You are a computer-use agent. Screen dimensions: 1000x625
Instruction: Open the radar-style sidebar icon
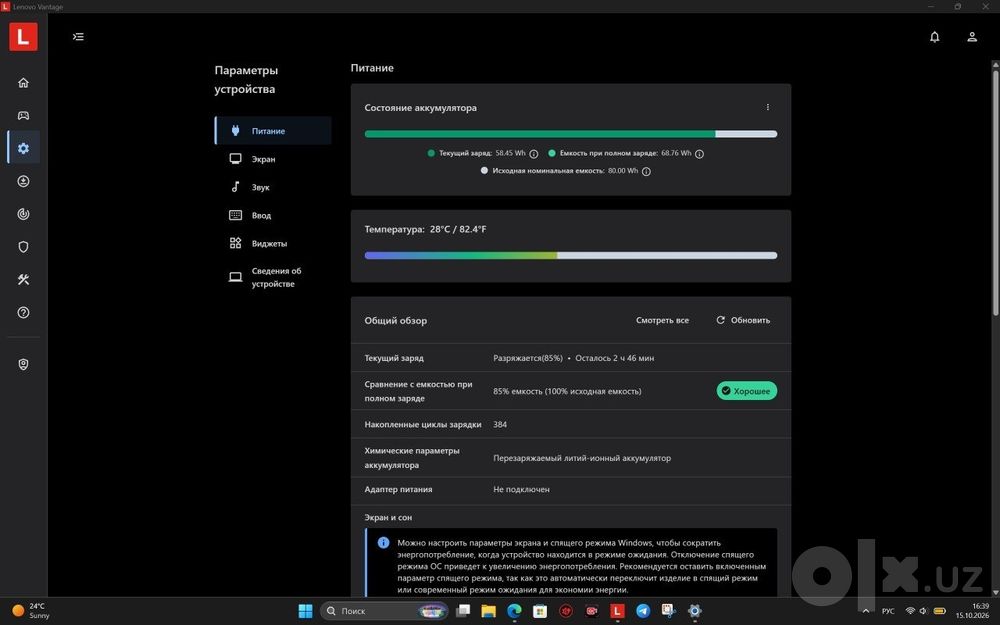click(x=24, y=214)
